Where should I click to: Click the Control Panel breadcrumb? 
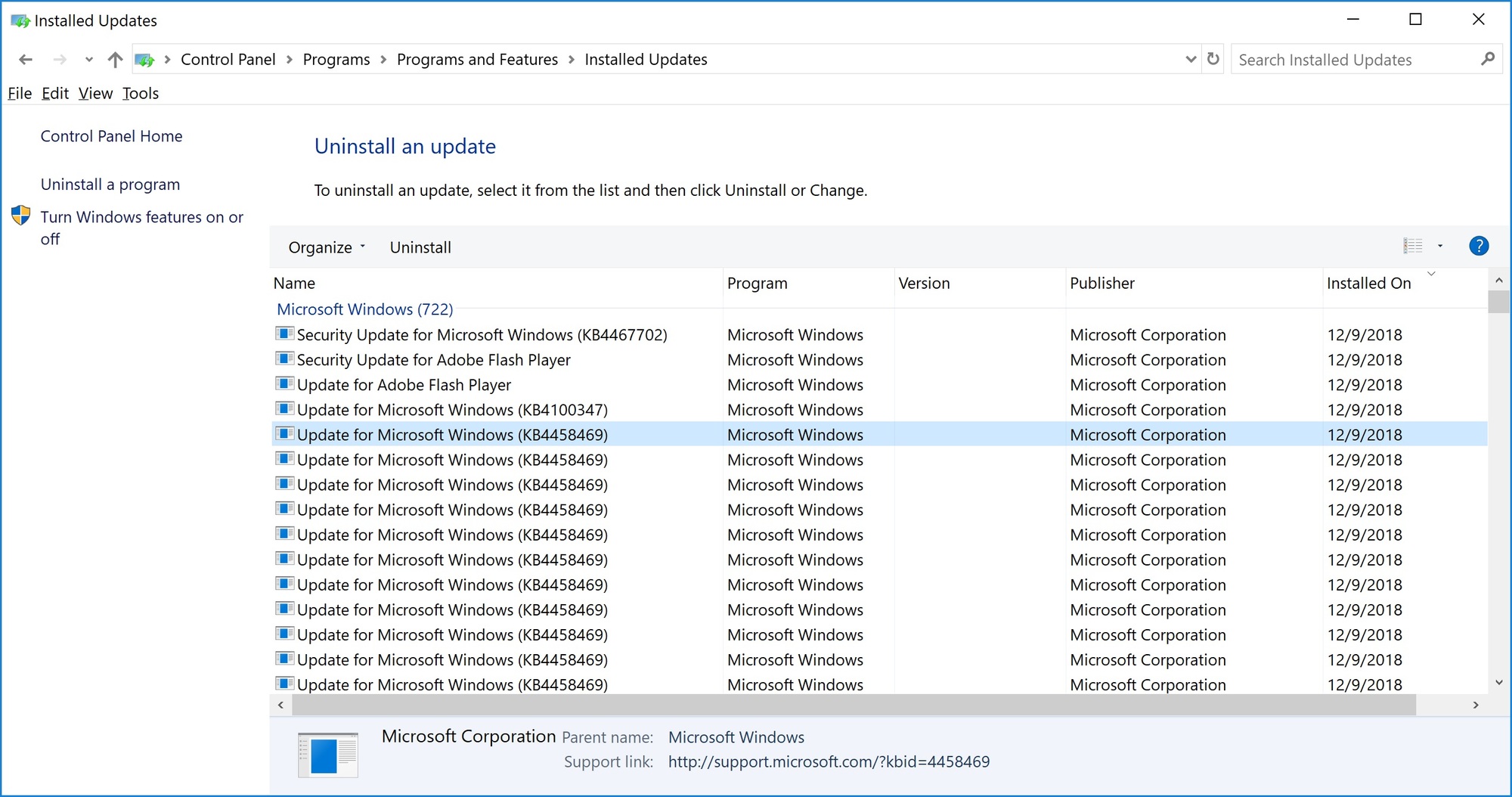coord(228,60)
